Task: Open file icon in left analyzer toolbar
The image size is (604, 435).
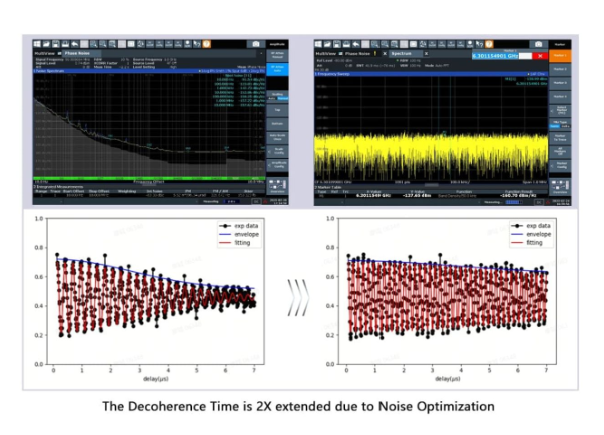Action: [x=46, y=44]
